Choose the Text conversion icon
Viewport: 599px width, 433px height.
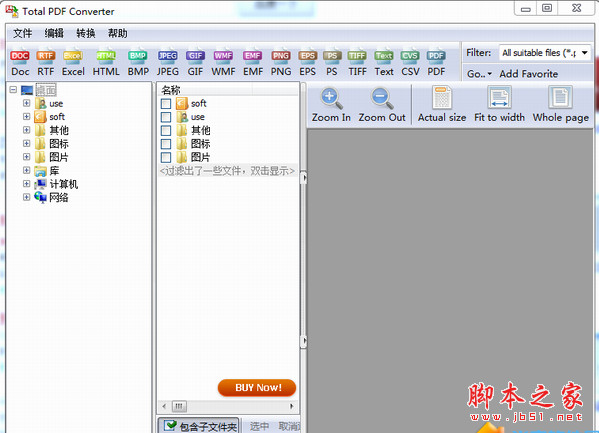(x=384, y=63)
